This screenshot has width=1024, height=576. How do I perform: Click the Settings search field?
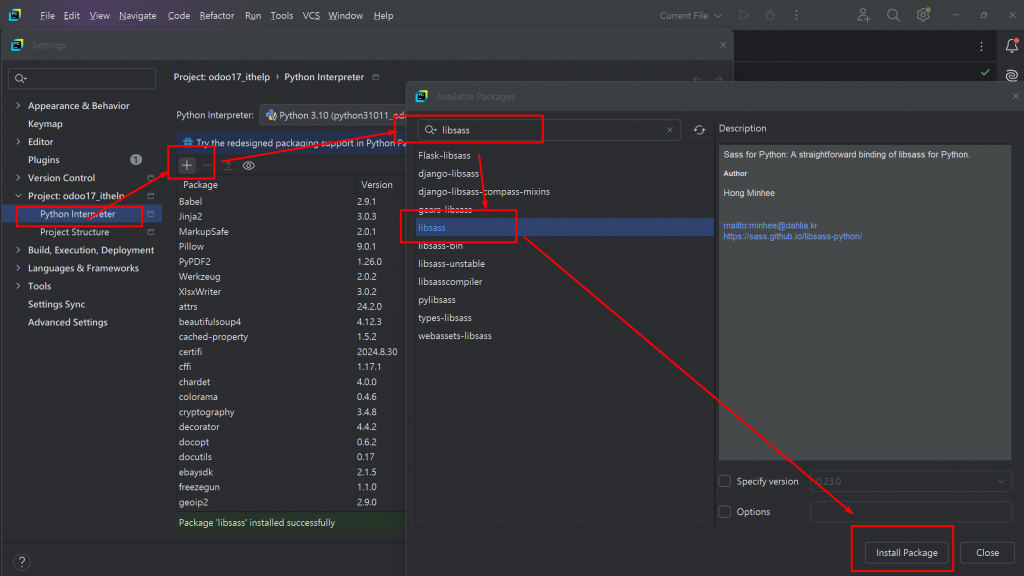coord(82,78)
